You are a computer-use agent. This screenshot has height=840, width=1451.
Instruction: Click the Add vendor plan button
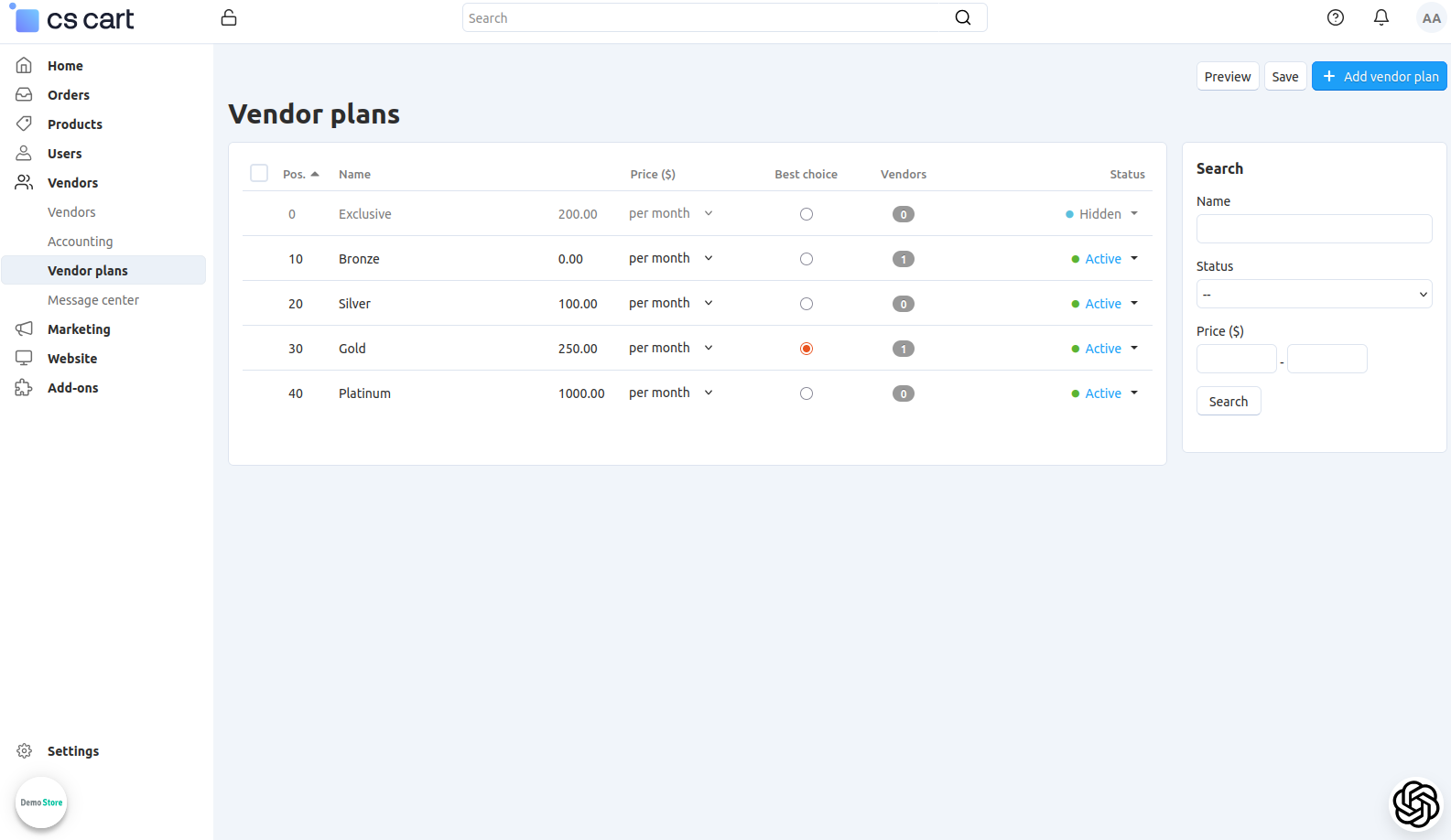pos(1379,77)
